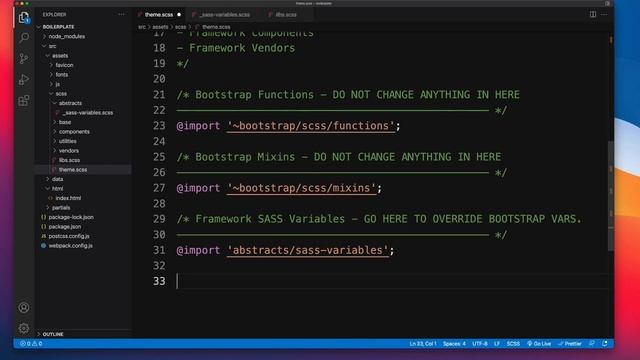Switch to _sass-variables.scss tab
The image size is (640, 360).
(x=224, y=15)
